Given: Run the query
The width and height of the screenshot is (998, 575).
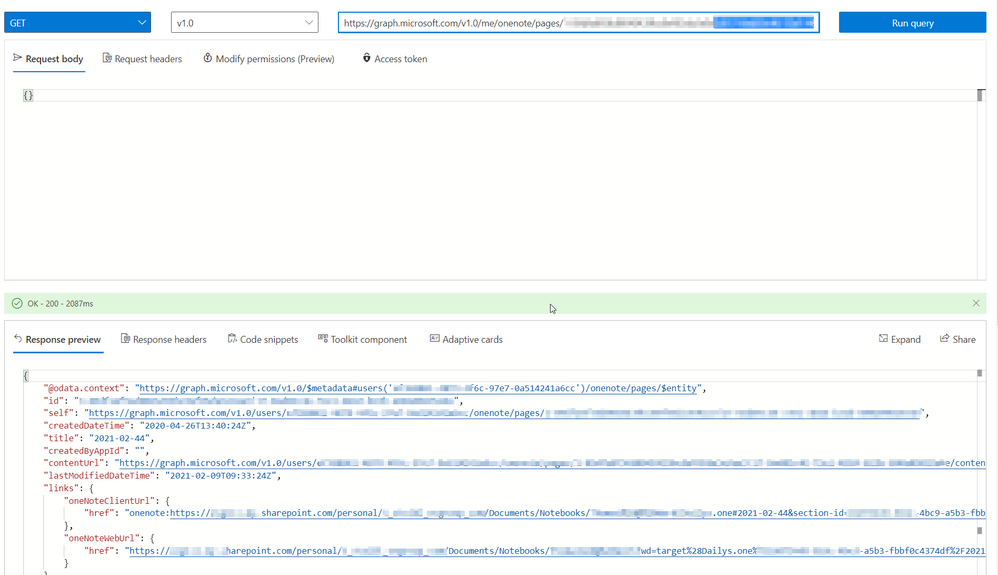Looking at the screenshot, I should [912, 22].
